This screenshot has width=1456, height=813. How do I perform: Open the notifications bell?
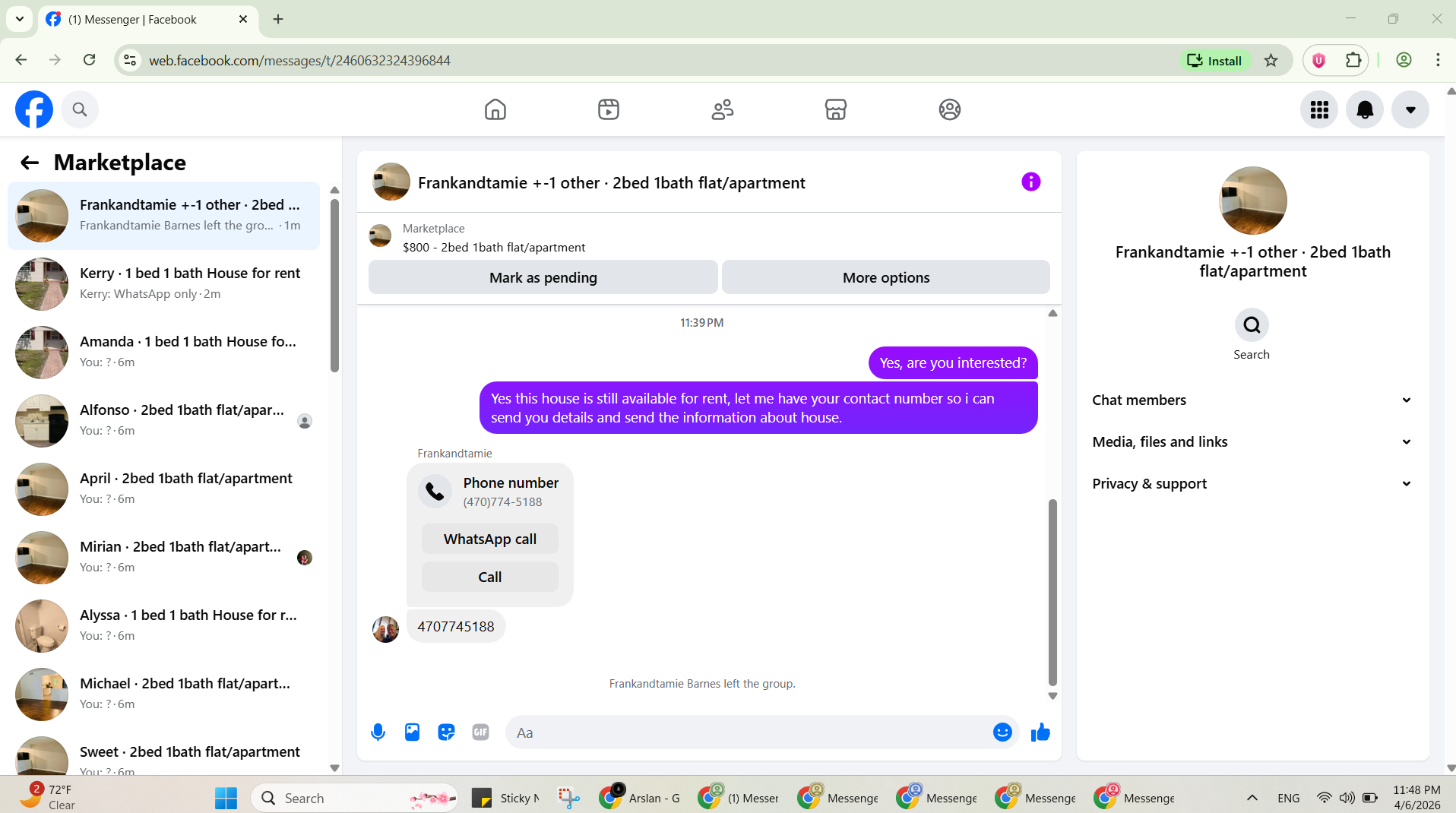1365,109
